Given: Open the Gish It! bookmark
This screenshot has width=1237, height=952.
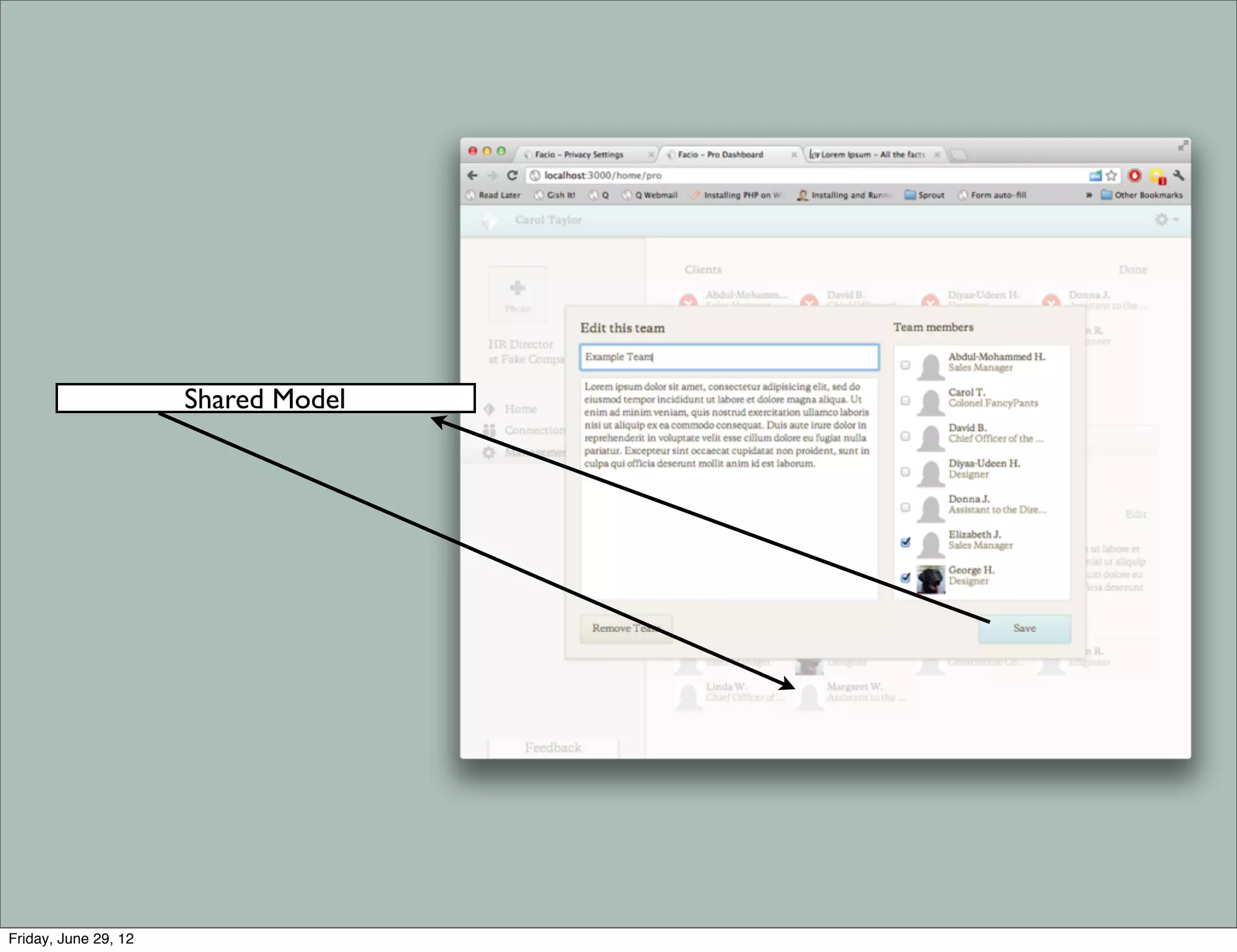Looking at the screenshot, I should [555, 195].
